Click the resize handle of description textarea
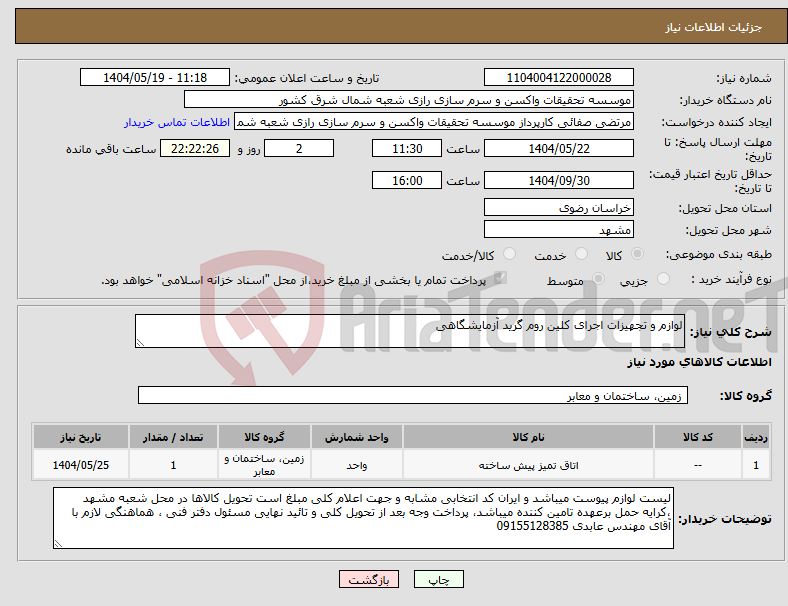This screenshot has width=788, height=606. (140, 343)
